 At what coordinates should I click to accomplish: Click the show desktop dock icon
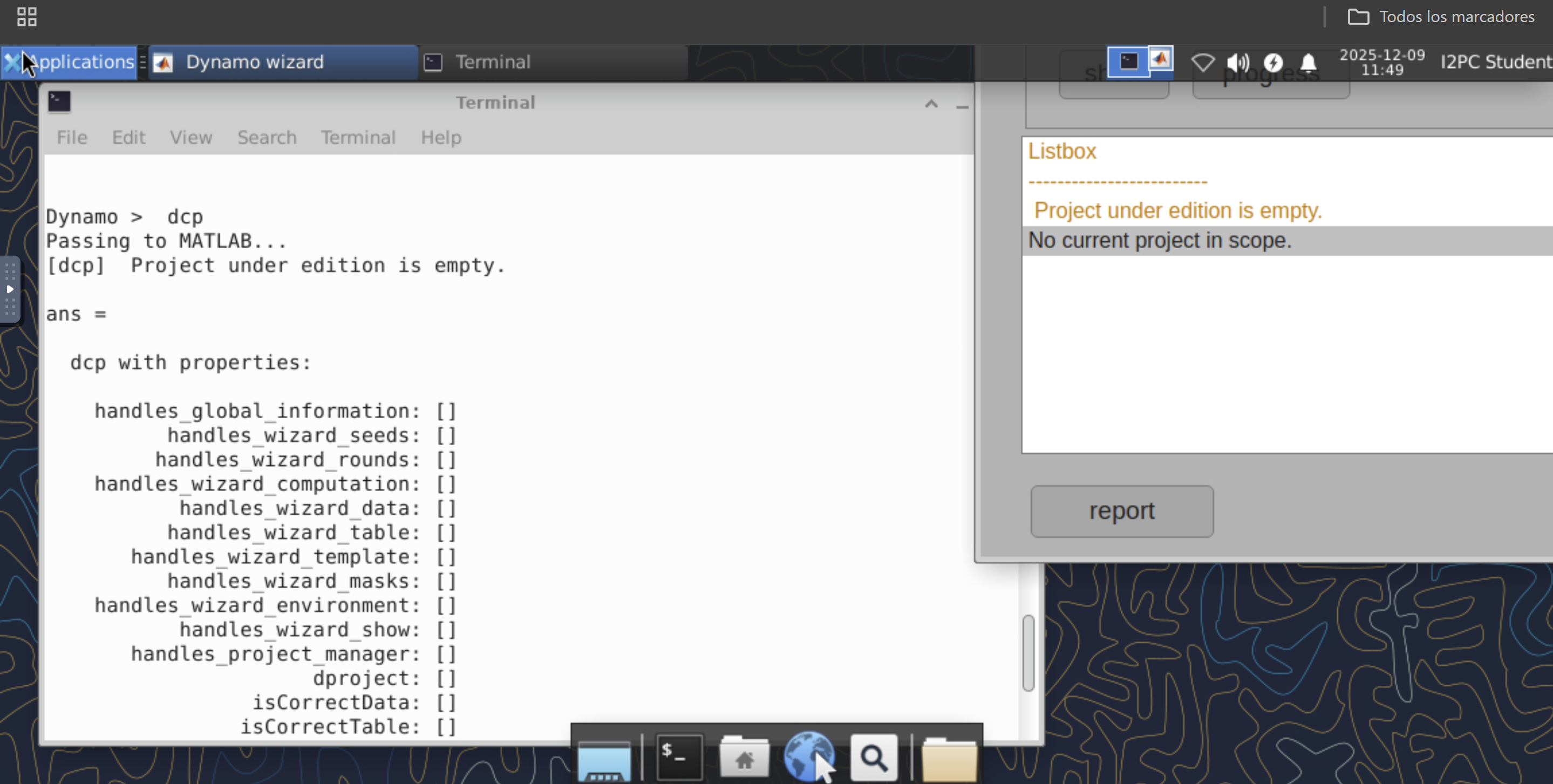pos(604,759)
